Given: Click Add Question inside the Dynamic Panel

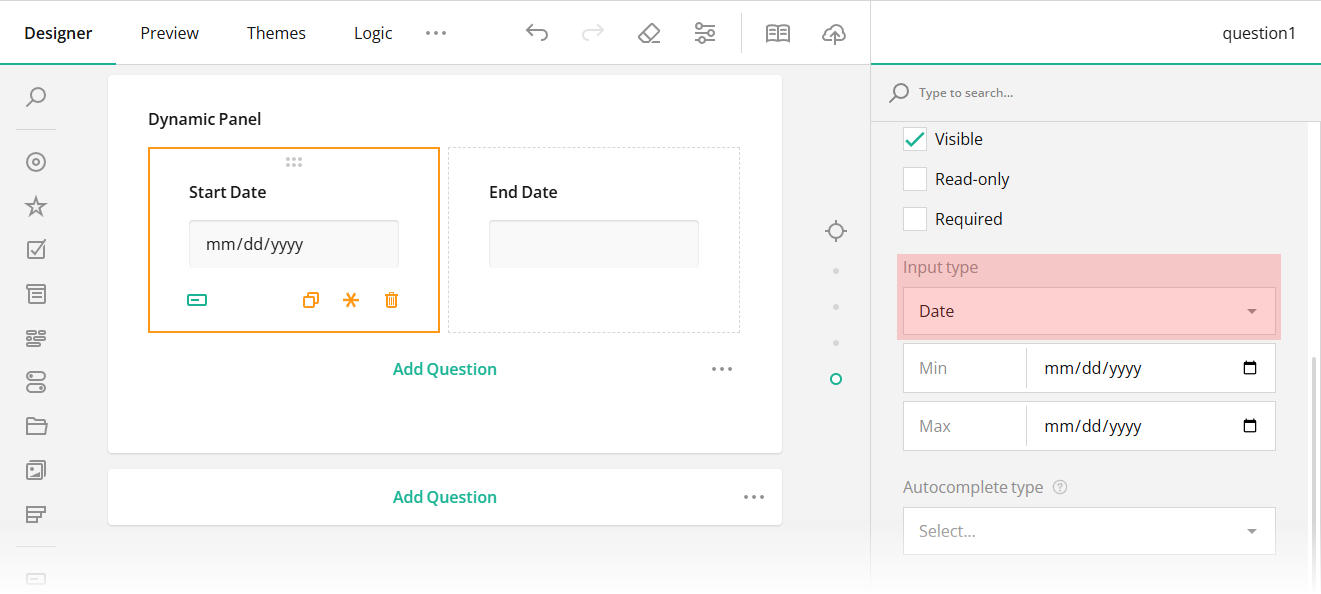Looking at the screenshot, I should 444,368.
